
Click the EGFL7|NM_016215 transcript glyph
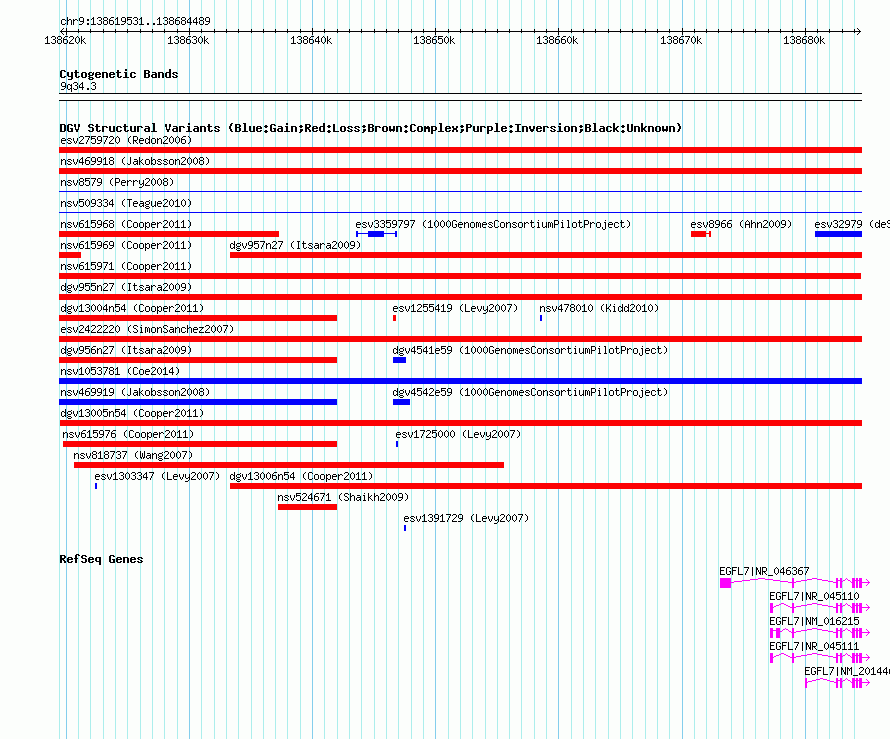tap(820, 633)
